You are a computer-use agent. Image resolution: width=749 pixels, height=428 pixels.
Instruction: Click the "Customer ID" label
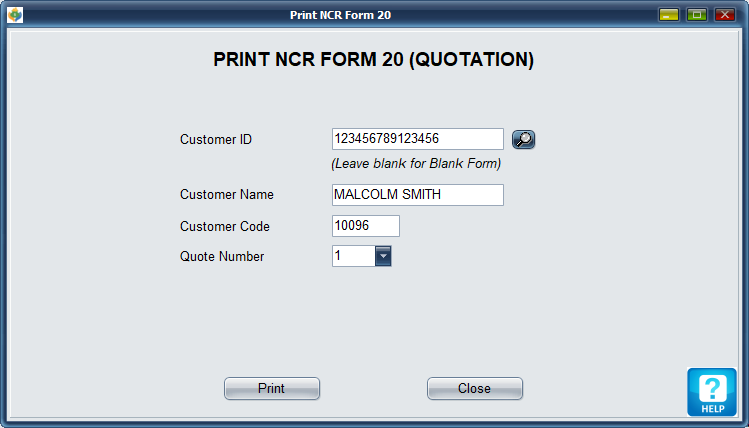(216, 139)
